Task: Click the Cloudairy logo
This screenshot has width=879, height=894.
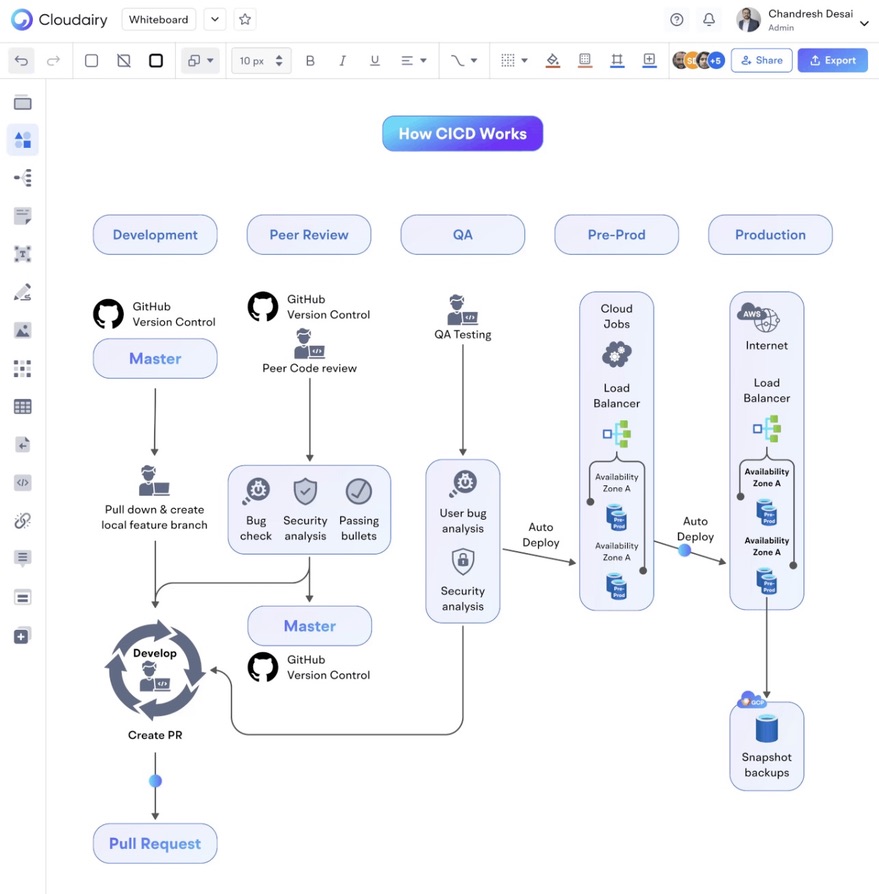Action: click(x=59, y=19)
